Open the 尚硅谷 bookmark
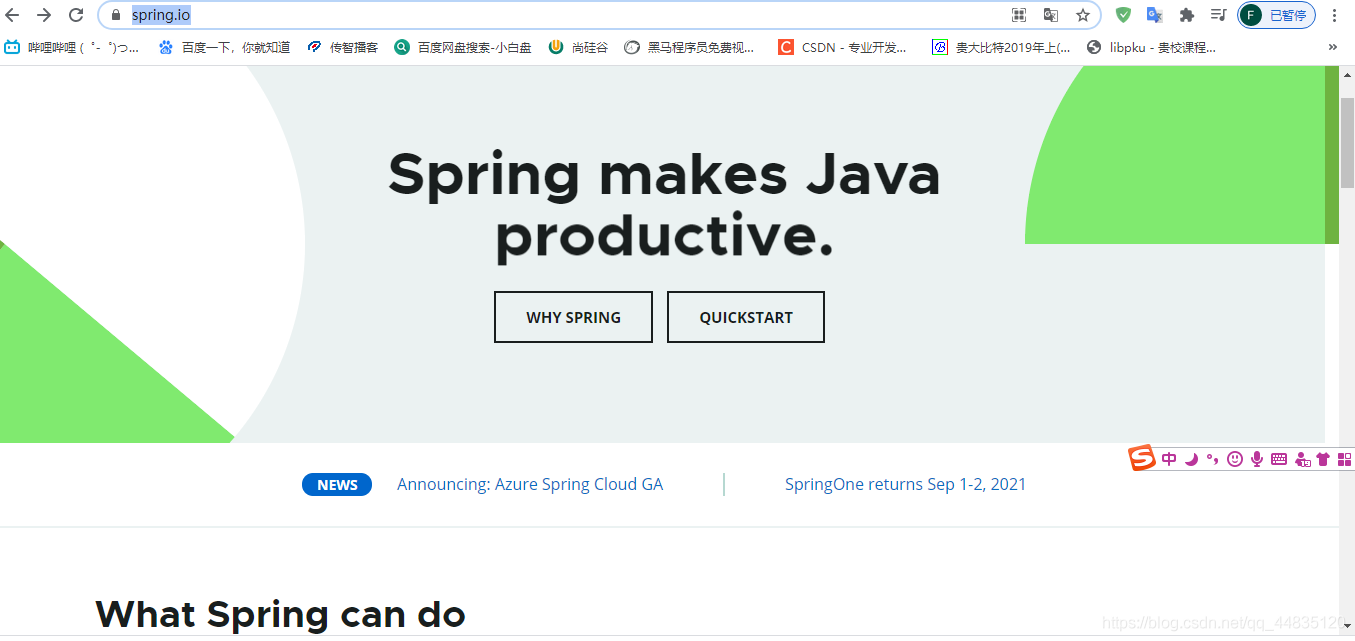Screen dimensions: 1355x641 point(578,47)
